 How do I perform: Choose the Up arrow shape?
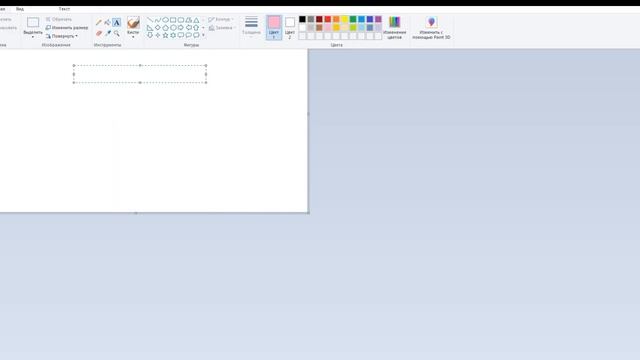tap(196, 27)
